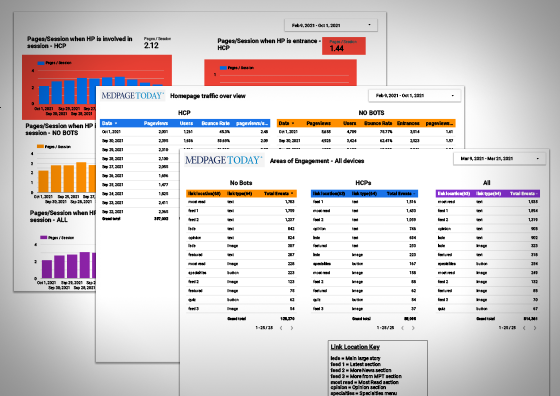Click blue Pages/Session legend in HCP involved chart
Screen dimensions: 560x396
click(54, 63)
